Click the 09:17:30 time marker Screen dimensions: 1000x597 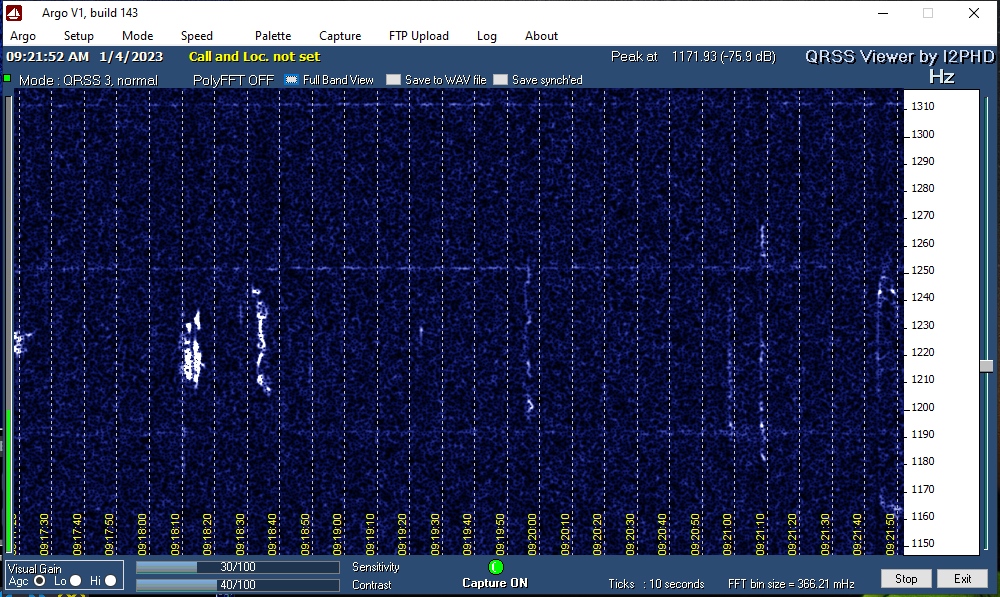tap(45, 534)
